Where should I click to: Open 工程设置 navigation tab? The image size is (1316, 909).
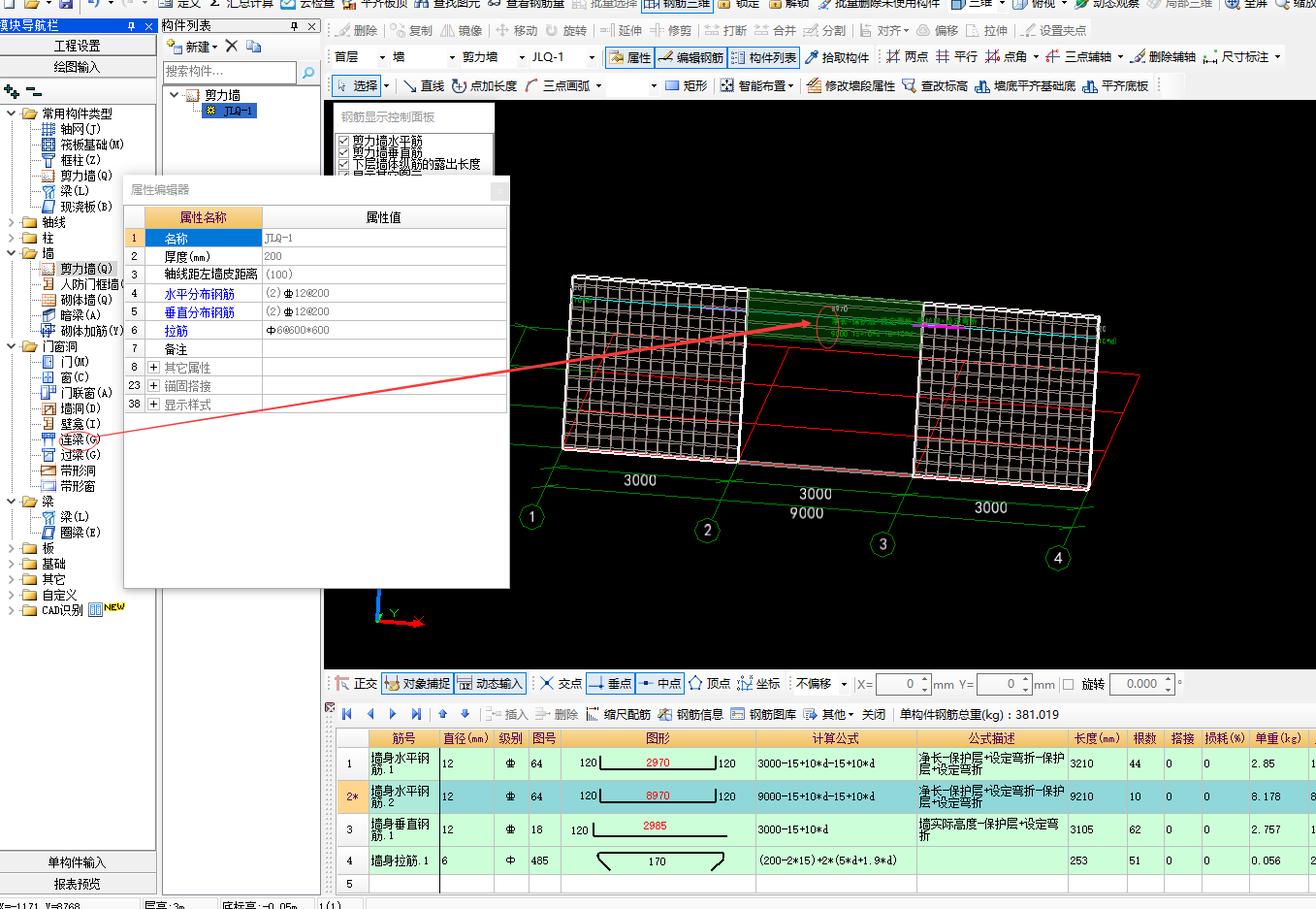coord(78,46)
